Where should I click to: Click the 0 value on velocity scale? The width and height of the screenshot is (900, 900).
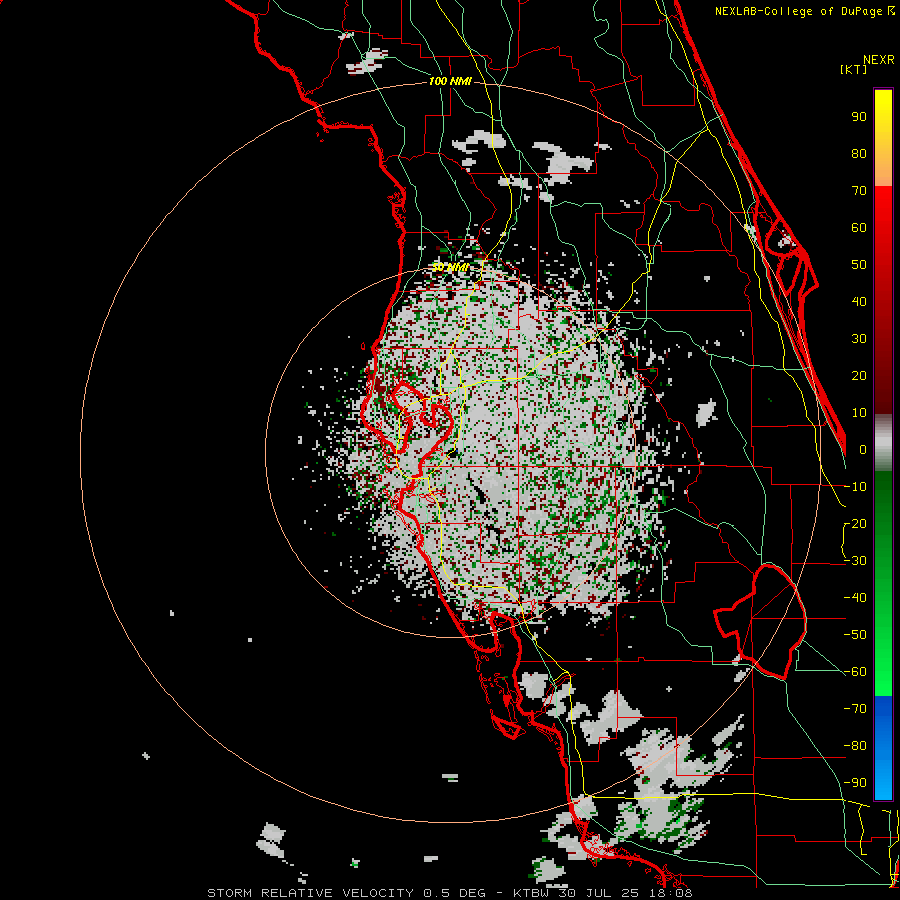[x=863, y=449]
